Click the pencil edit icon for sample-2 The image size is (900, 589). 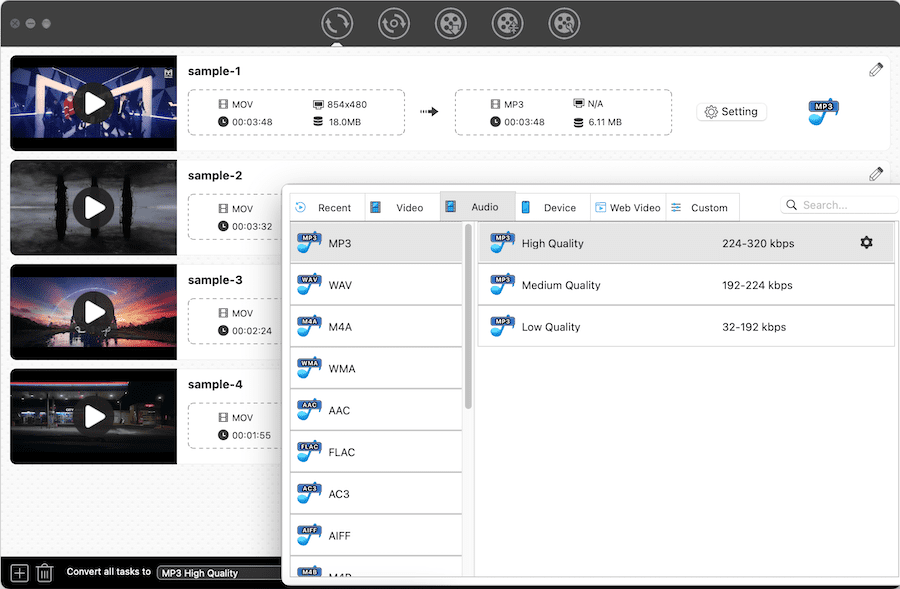876,174
